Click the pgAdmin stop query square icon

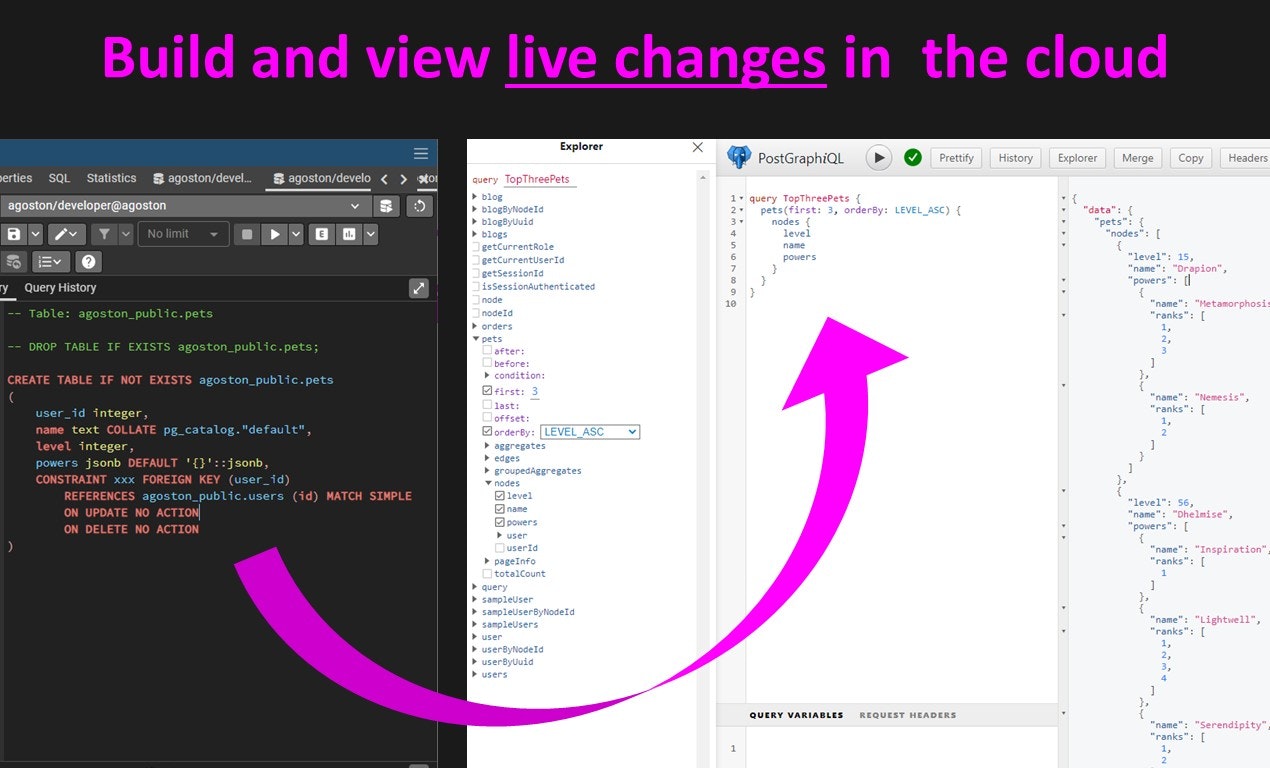click(x=247, y=234)
